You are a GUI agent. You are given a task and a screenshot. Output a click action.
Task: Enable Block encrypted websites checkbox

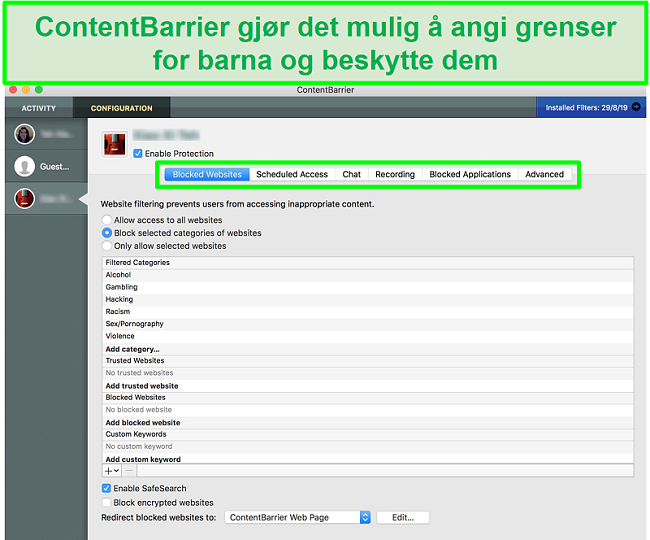107,502
